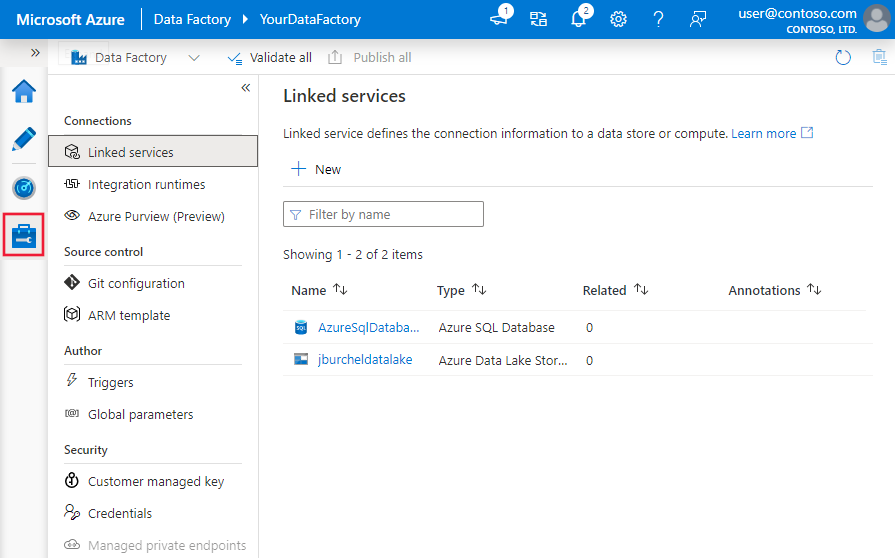Open the feedback person icon

pos(698,19)
